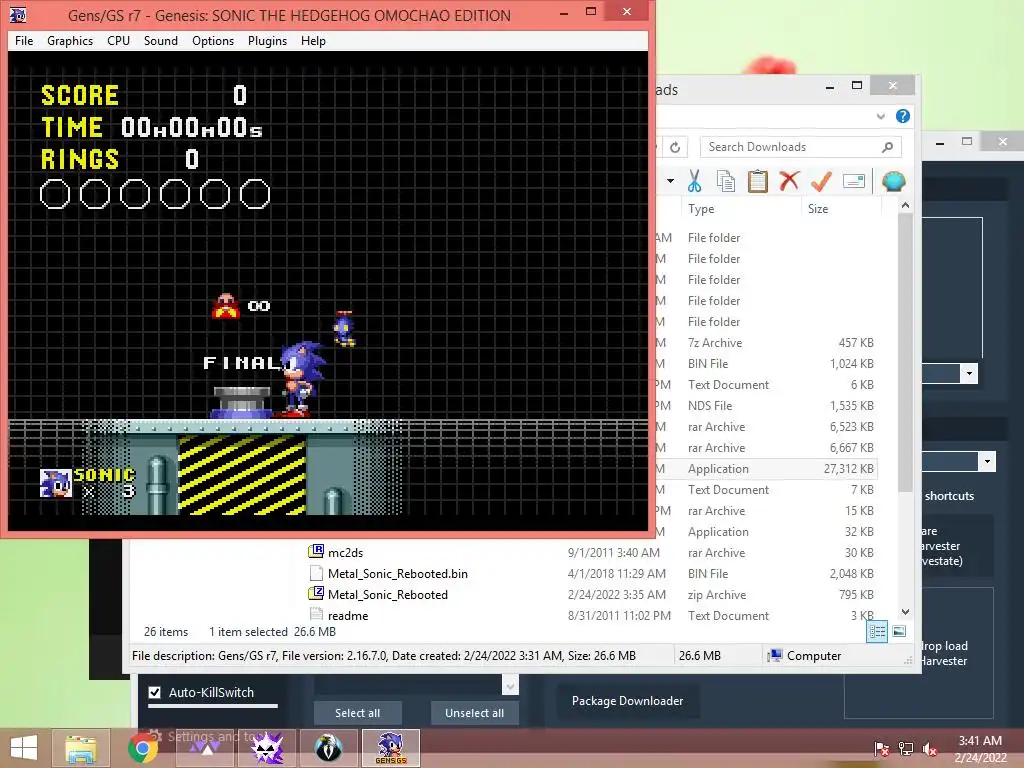This screenshot has width=1024, height=768.
Task: Select the Metal_Sonic_Rebooted.bin file
Action: [398, 574]
